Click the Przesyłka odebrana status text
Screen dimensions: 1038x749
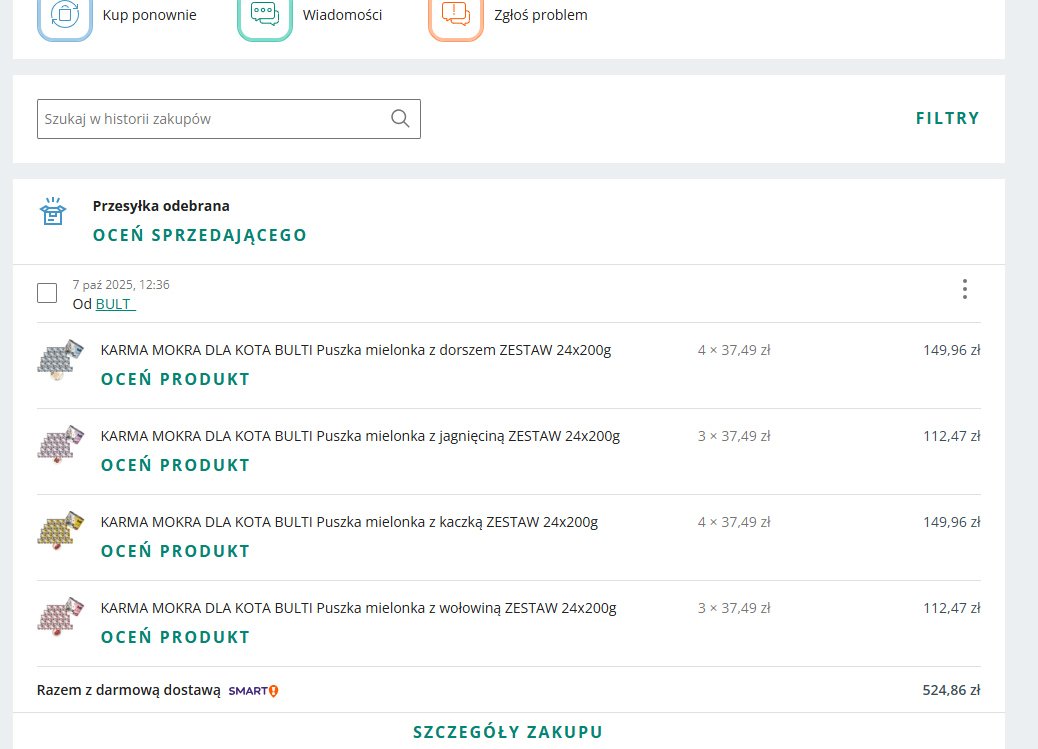(161, 206)
